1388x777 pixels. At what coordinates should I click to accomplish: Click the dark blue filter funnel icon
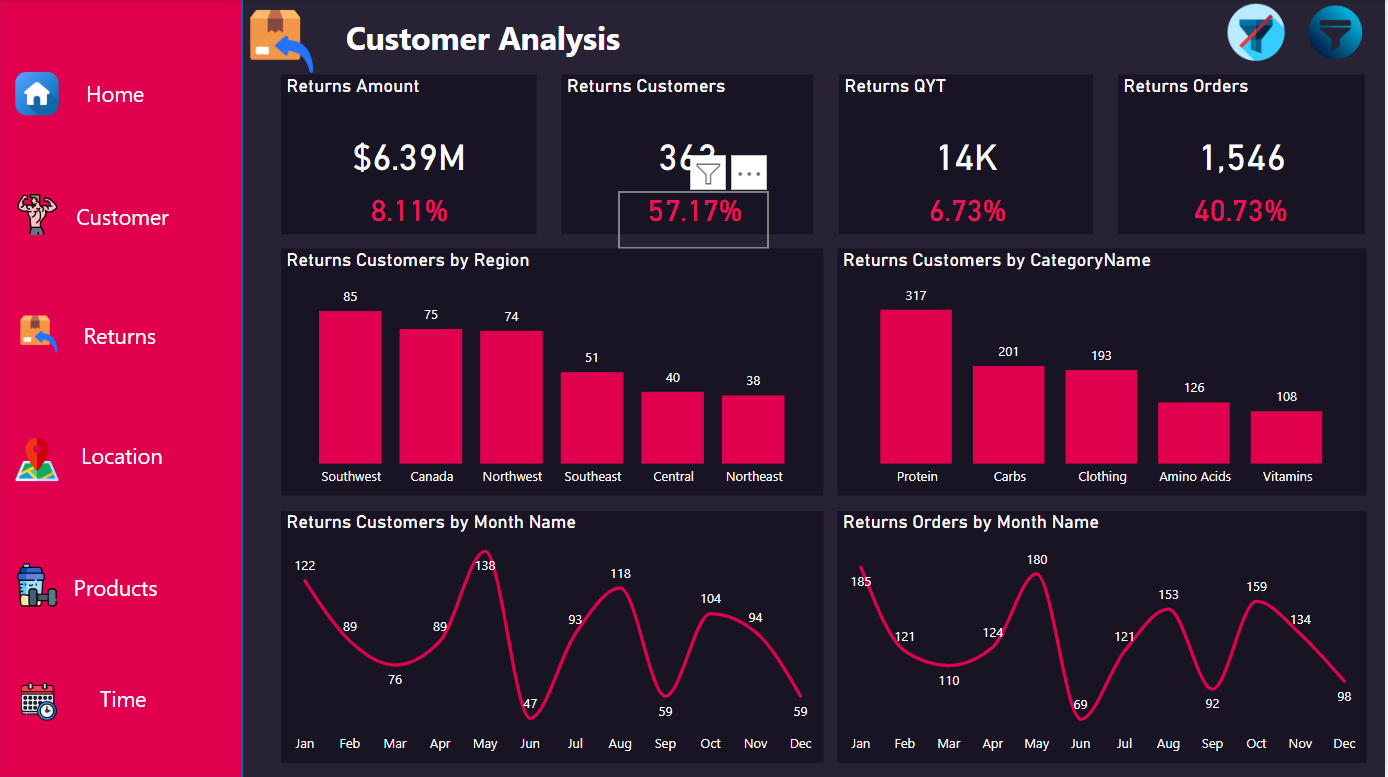(1335, 33)
